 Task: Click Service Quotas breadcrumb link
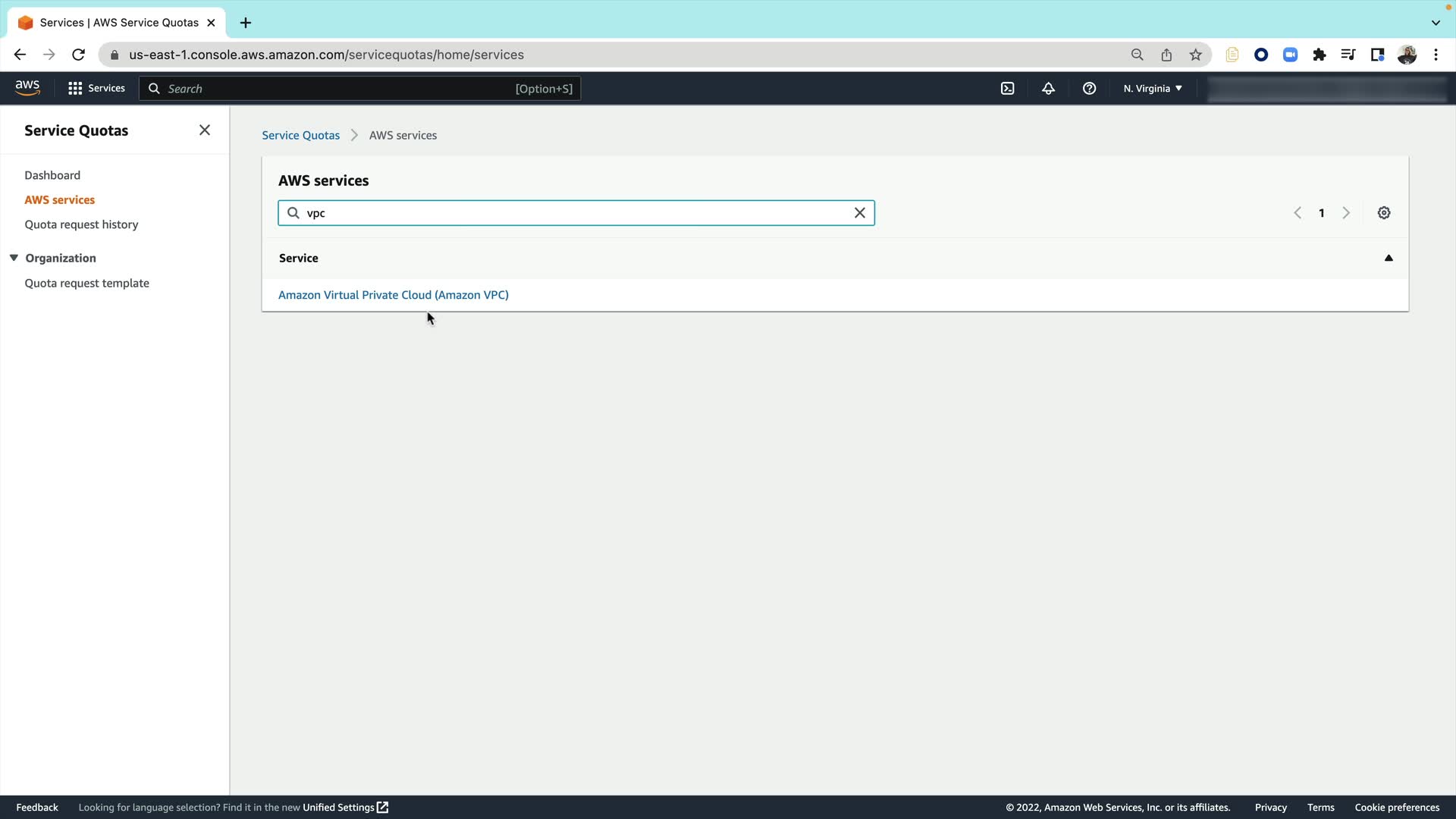pos(300,136)
